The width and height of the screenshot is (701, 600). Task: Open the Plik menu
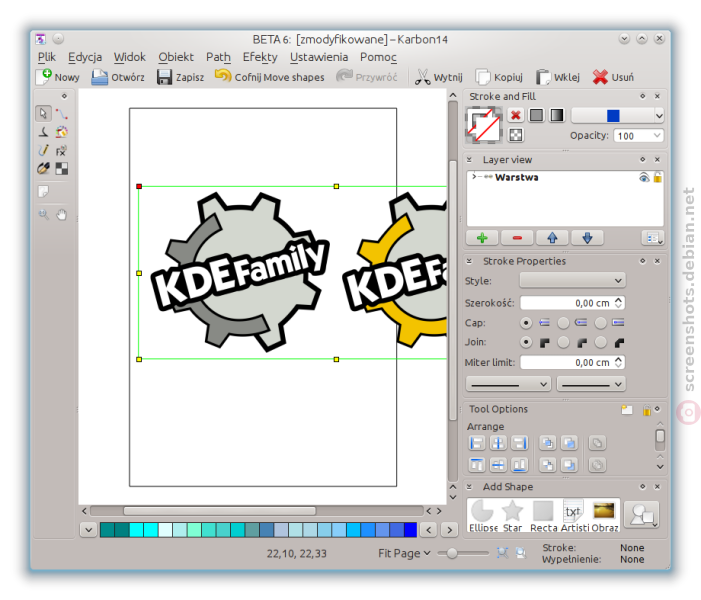pyautogui.click(x=46, y=57)
